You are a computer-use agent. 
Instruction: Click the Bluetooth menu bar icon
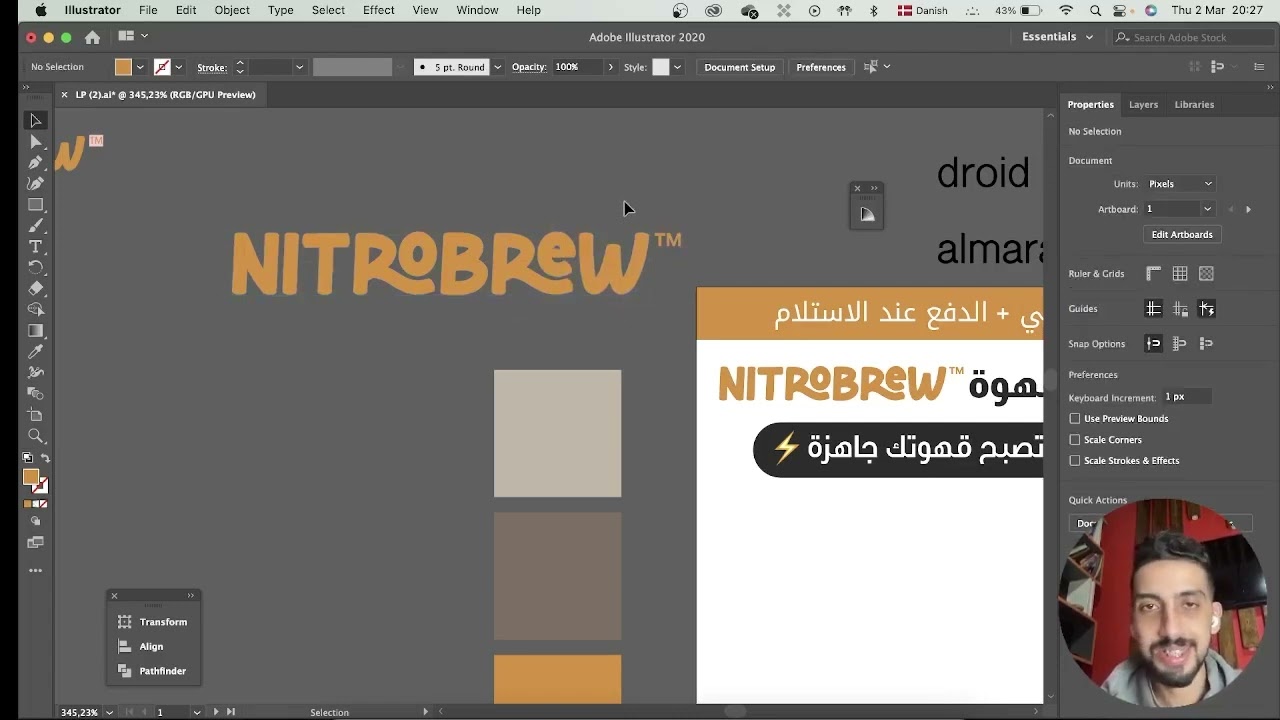tap(873, 10)
